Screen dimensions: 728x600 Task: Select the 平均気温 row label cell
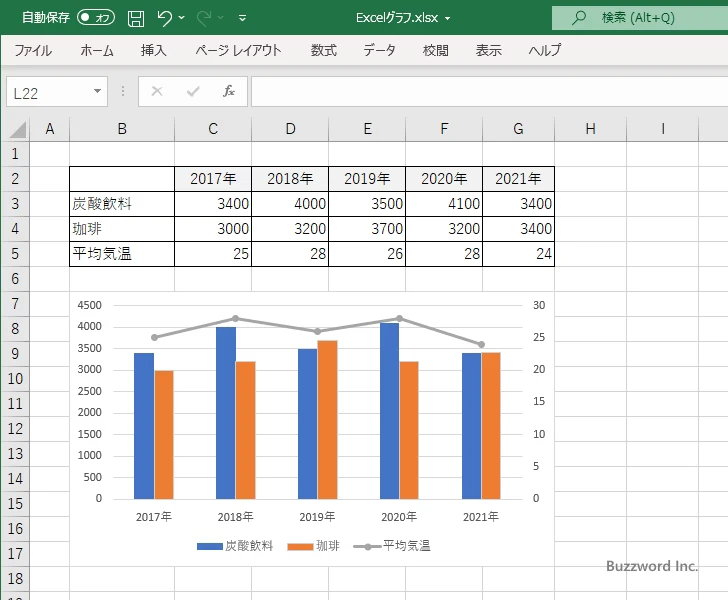(122, 254)
